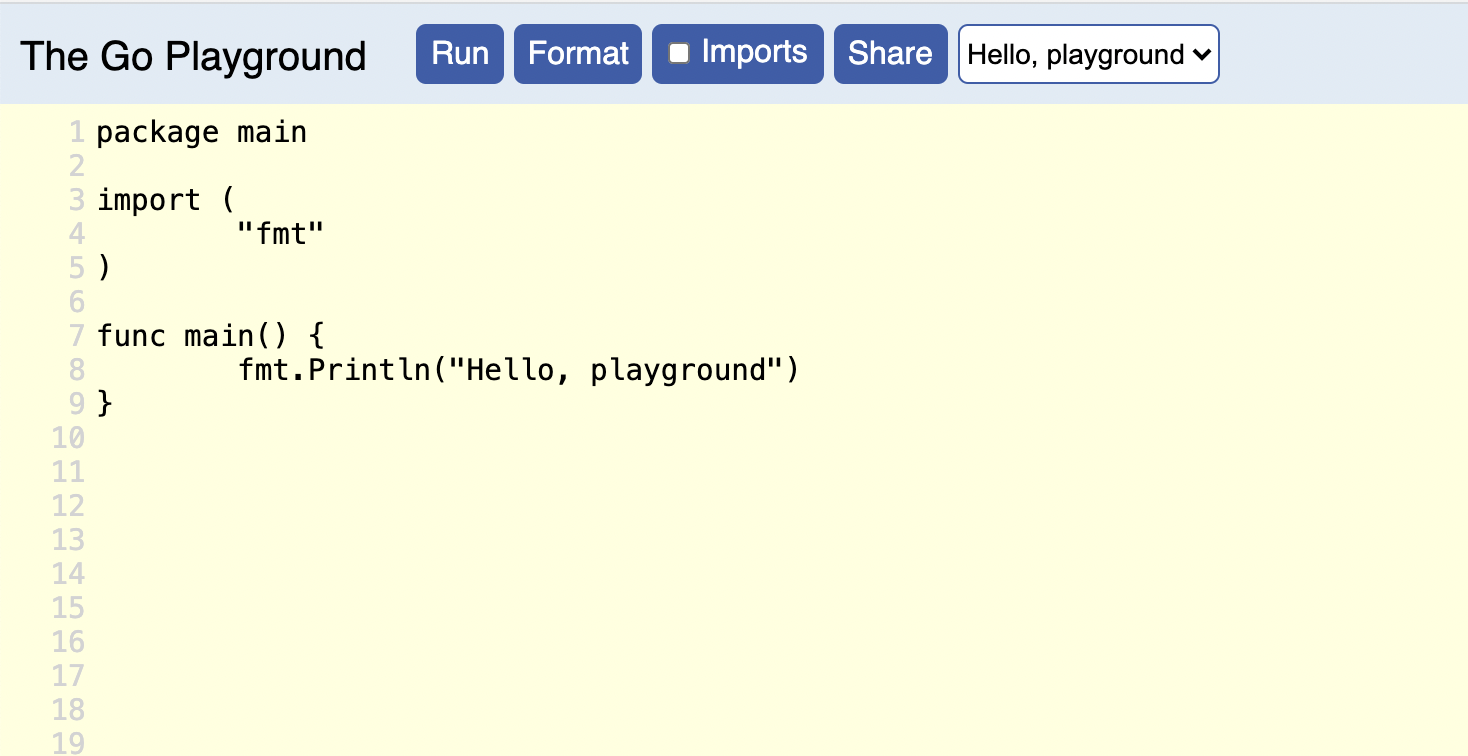
Task: Click line number 15 in the gutter
Action: [x=68, y=608]
